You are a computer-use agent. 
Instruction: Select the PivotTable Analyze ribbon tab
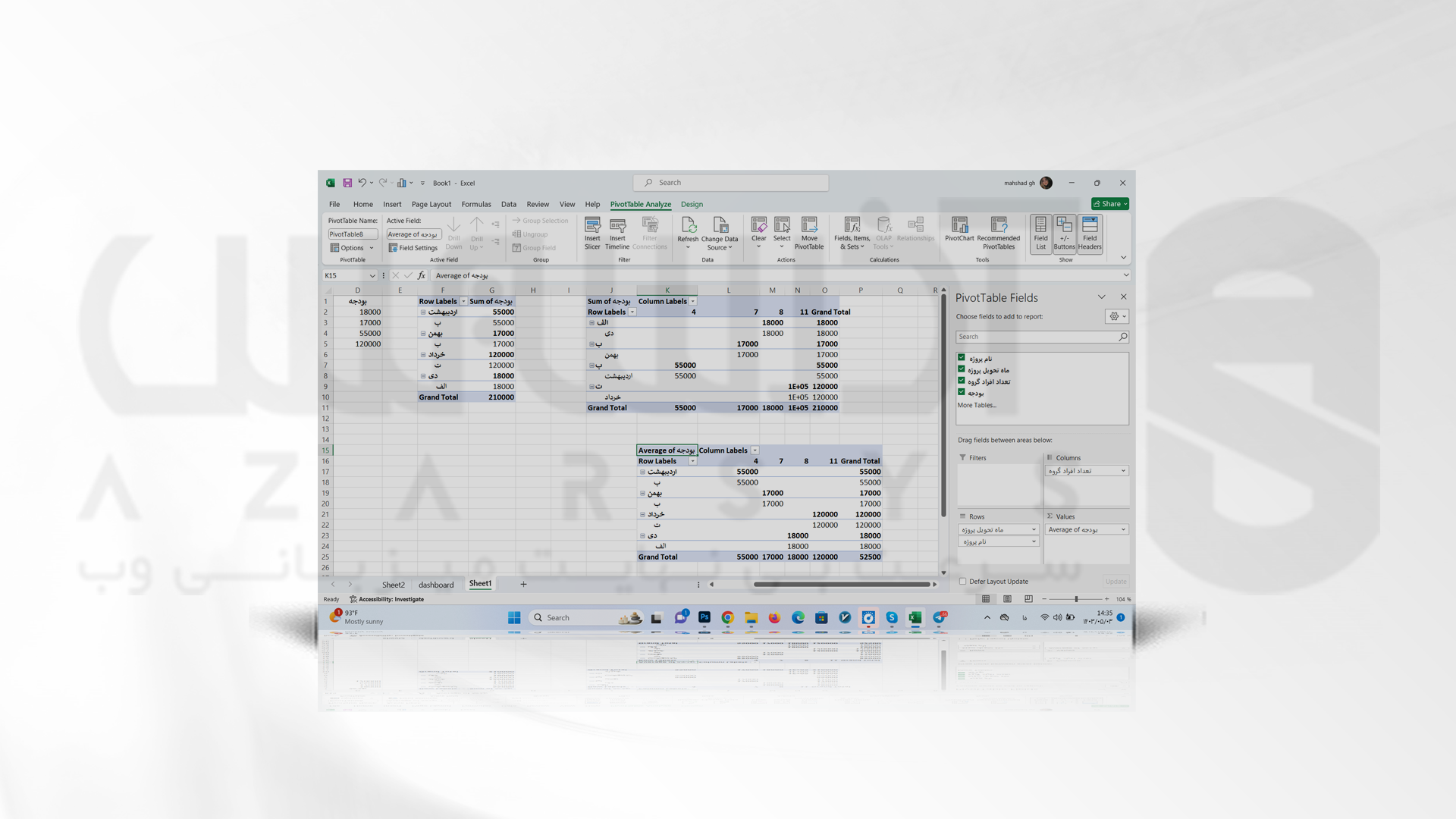640,204
